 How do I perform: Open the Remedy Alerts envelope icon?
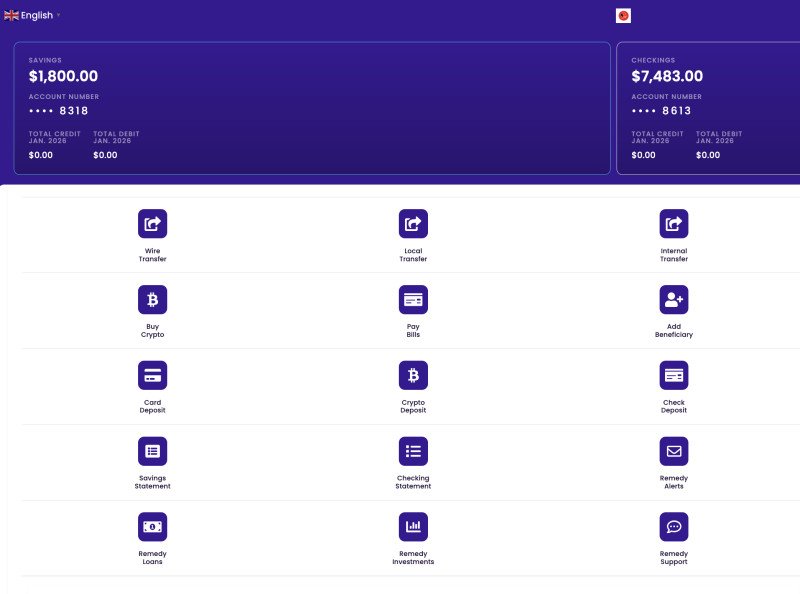[x=674, y=451]
